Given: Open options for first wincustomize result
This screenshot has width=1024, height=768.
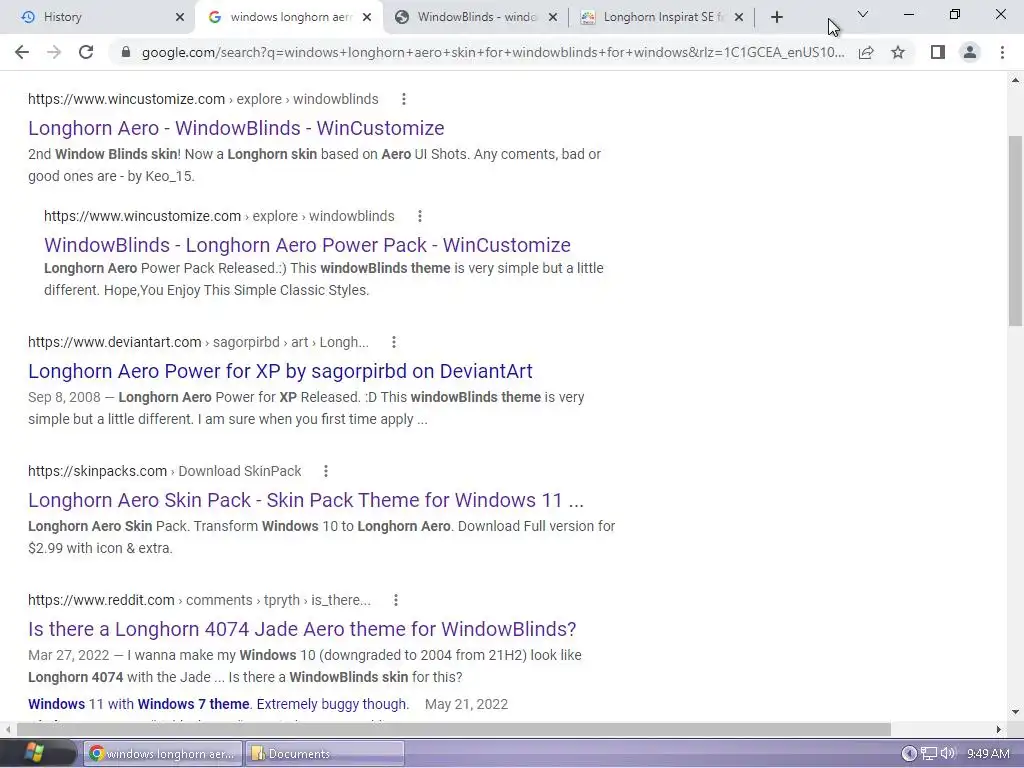Looking at the screenshot, I should point(404,99).
